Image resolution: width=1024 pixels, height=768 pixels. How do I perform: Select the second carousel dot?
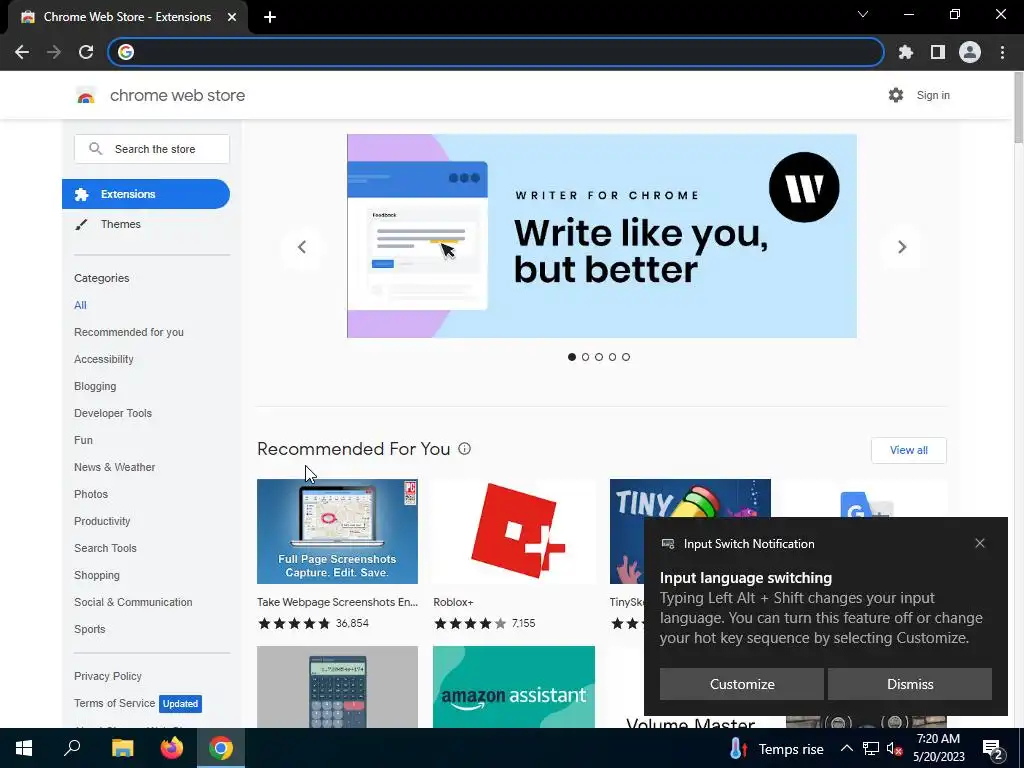[585, 357]
